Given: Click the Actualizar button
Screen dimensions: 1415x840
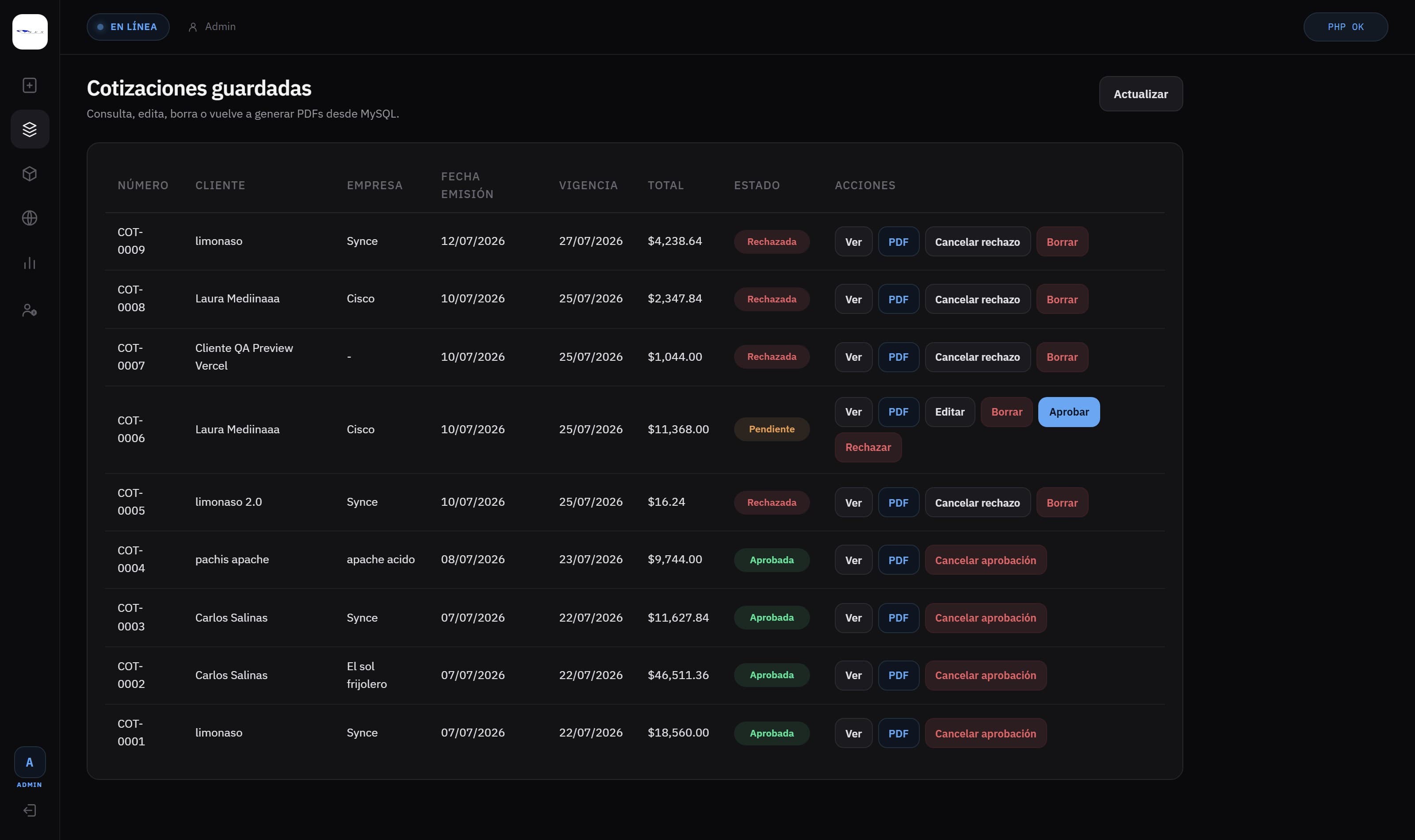Looking at the screenshot, I should pos(1140,94).
